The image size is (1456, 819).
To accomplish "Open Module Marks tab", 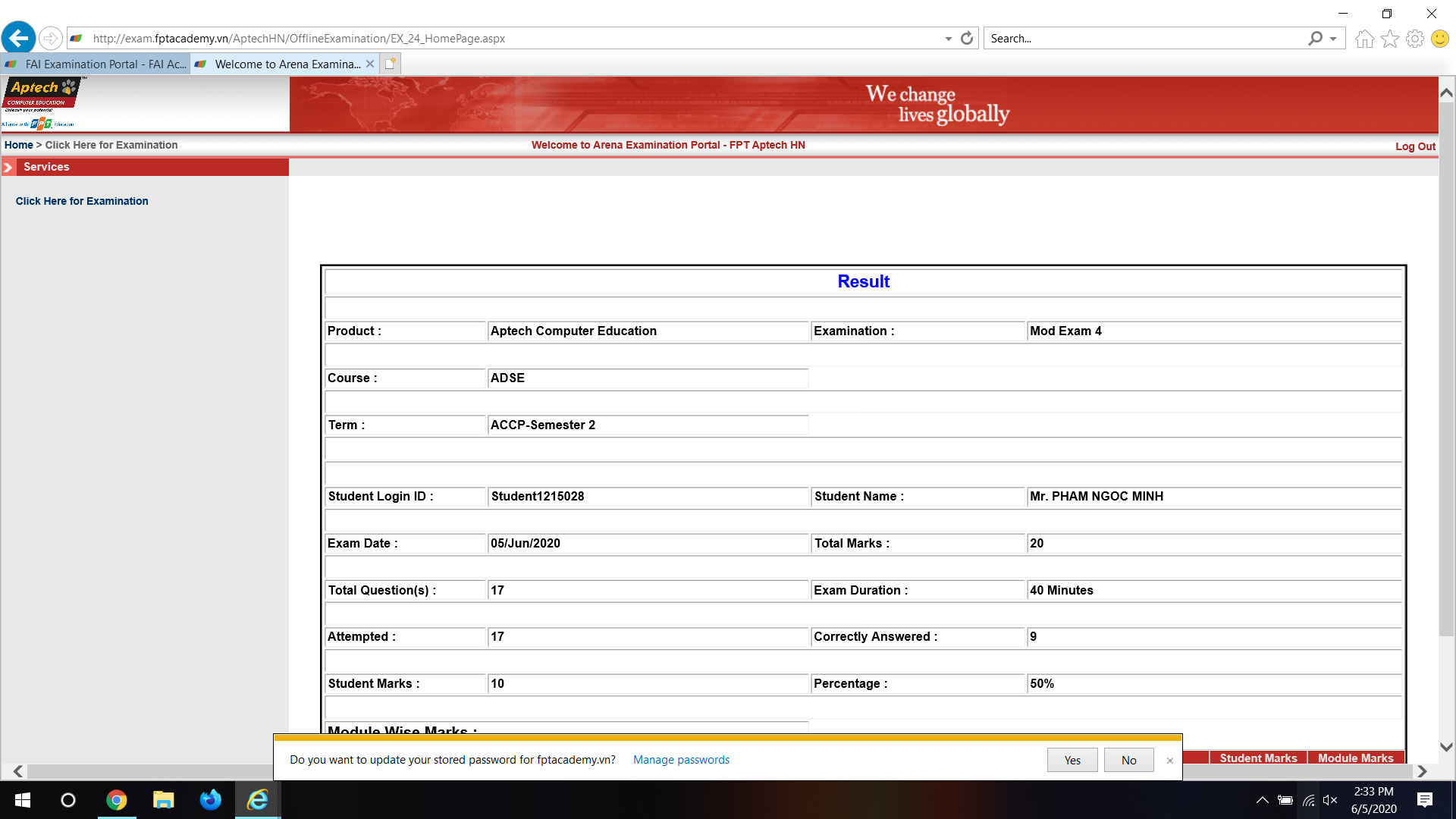I will tap(1355, 758).
